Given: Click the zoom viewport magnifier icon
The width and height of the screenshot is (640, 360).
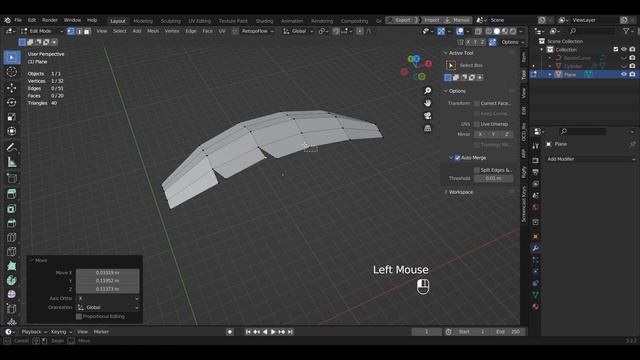Looking at the screenshot, I should point(427,90).
